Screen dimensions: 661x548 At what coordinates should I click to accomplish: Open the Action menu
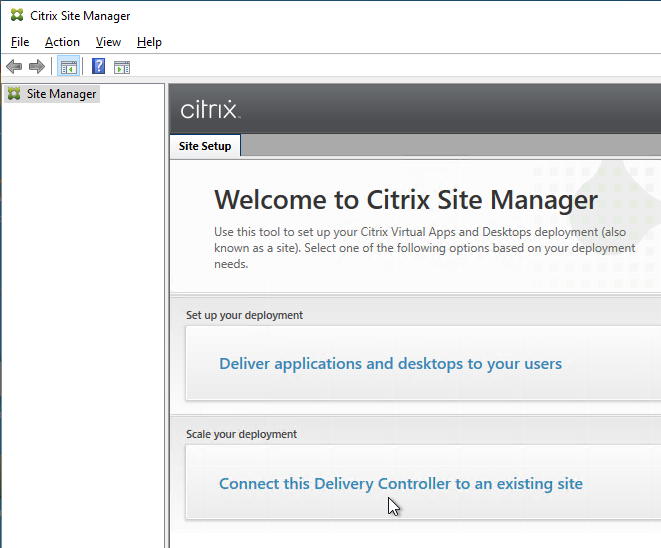point(62,42)
